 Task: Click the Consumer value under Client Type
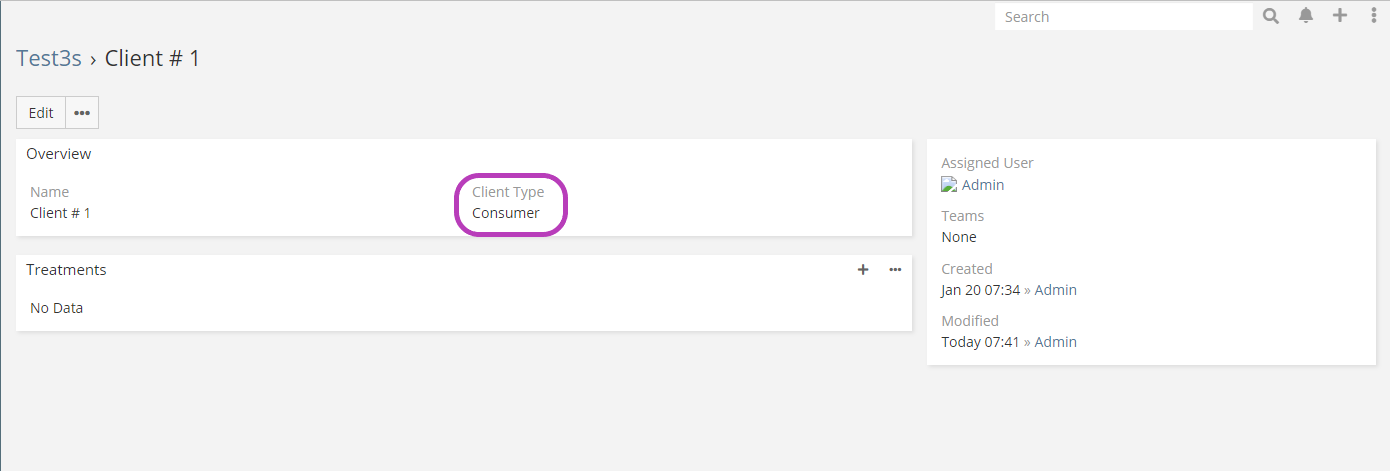click(x=506, y=213)
